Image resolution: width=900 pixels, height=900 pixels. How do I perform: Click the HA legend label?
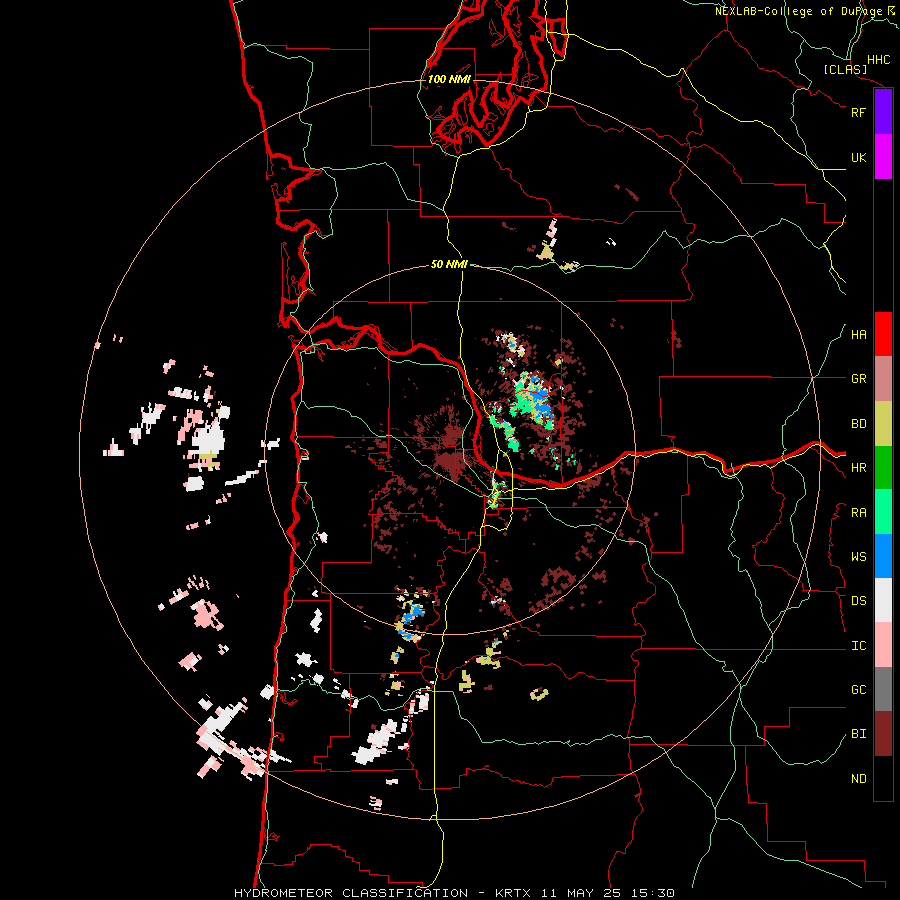(858, 335)
